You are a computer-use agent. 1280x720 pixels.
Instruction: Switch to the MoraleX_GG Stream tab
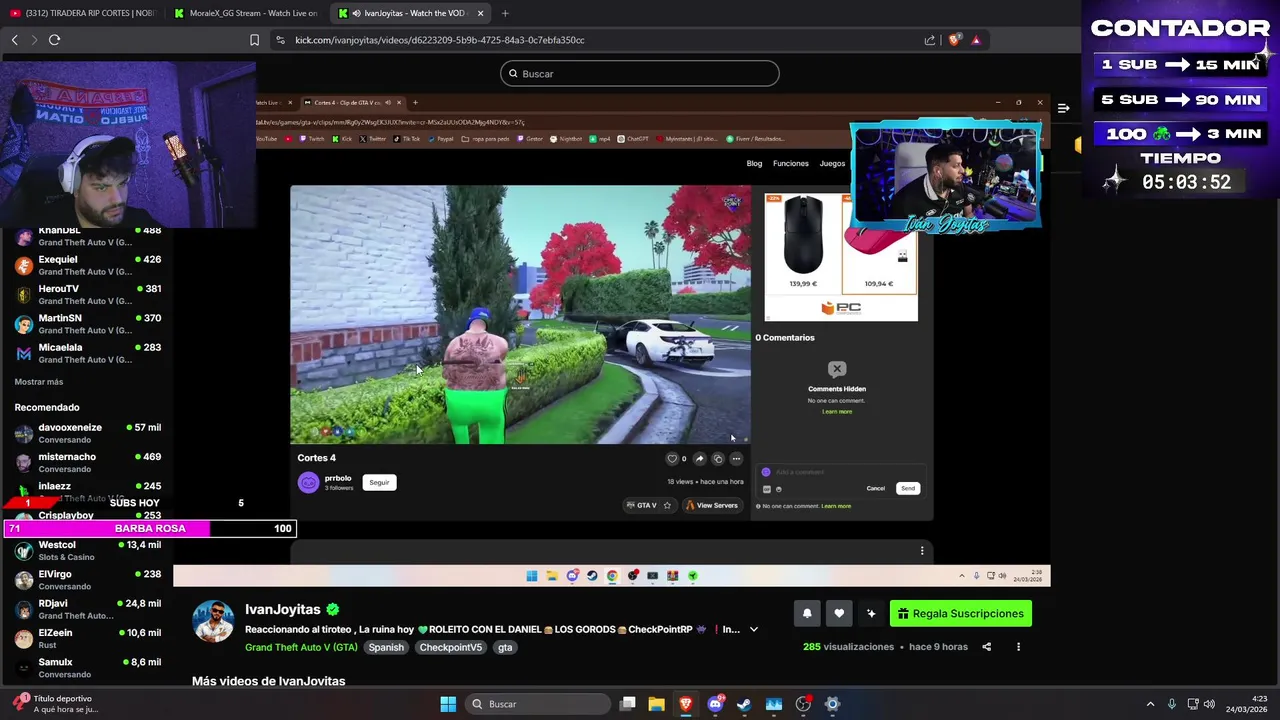(x=245, y=13)
